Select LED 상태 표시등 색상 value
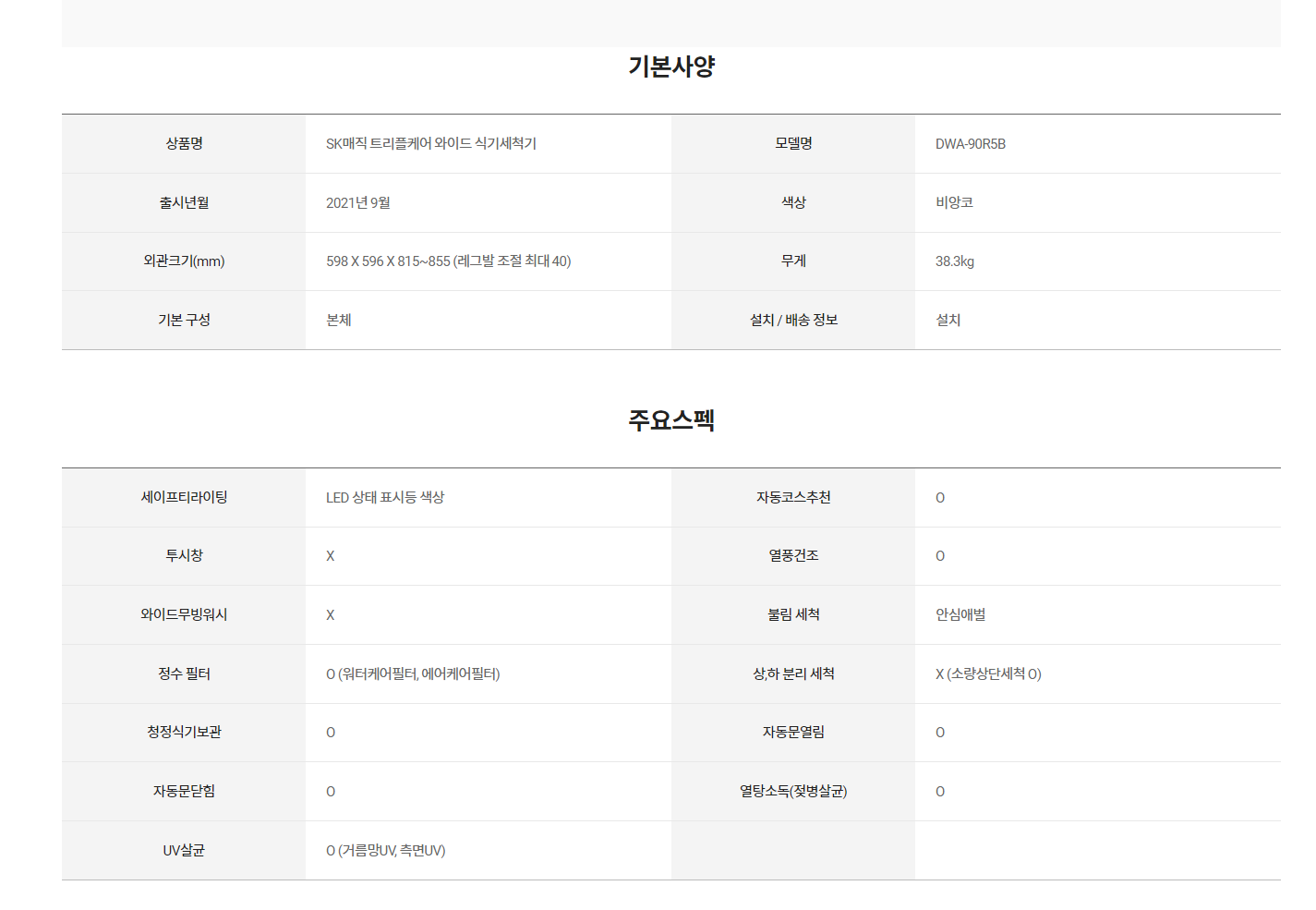The height and width of the screenshot is (910, 1316). [385, 497]
